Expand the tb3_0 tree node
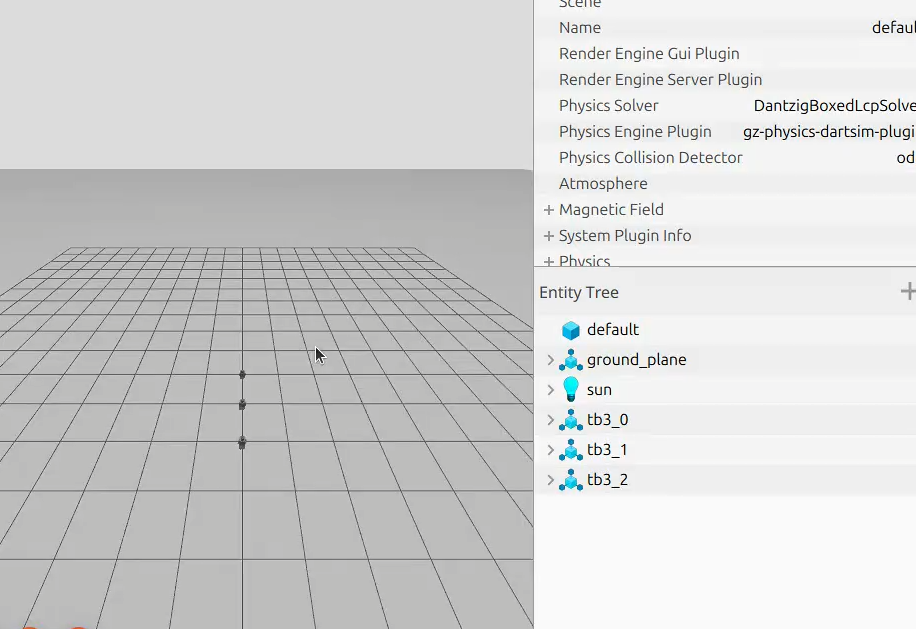The height and width of the screenshot is (629, 916). tap(550, 420)
